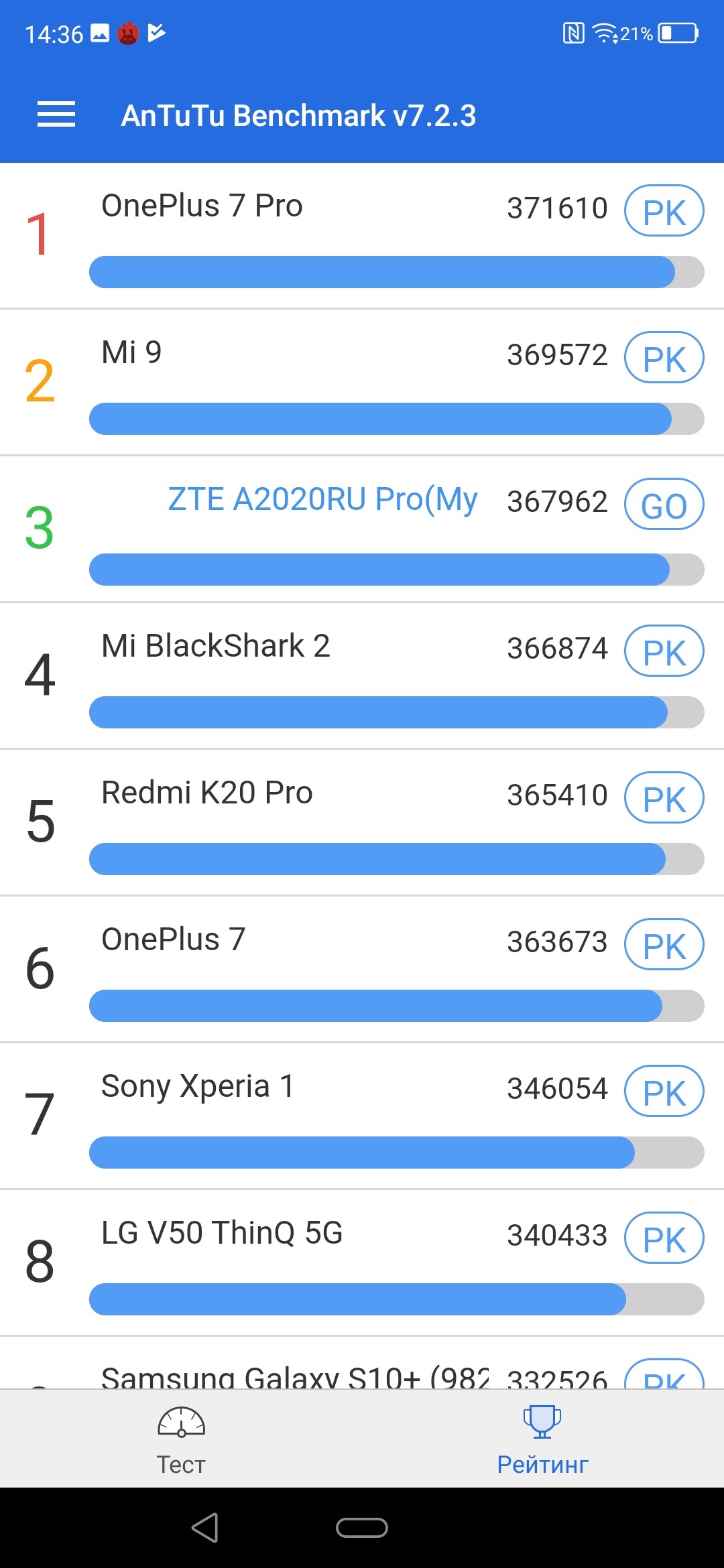The image size is (724, 1568).
Task: Tap the speedometer Тест icon
Action: [x=181, y=1422]
